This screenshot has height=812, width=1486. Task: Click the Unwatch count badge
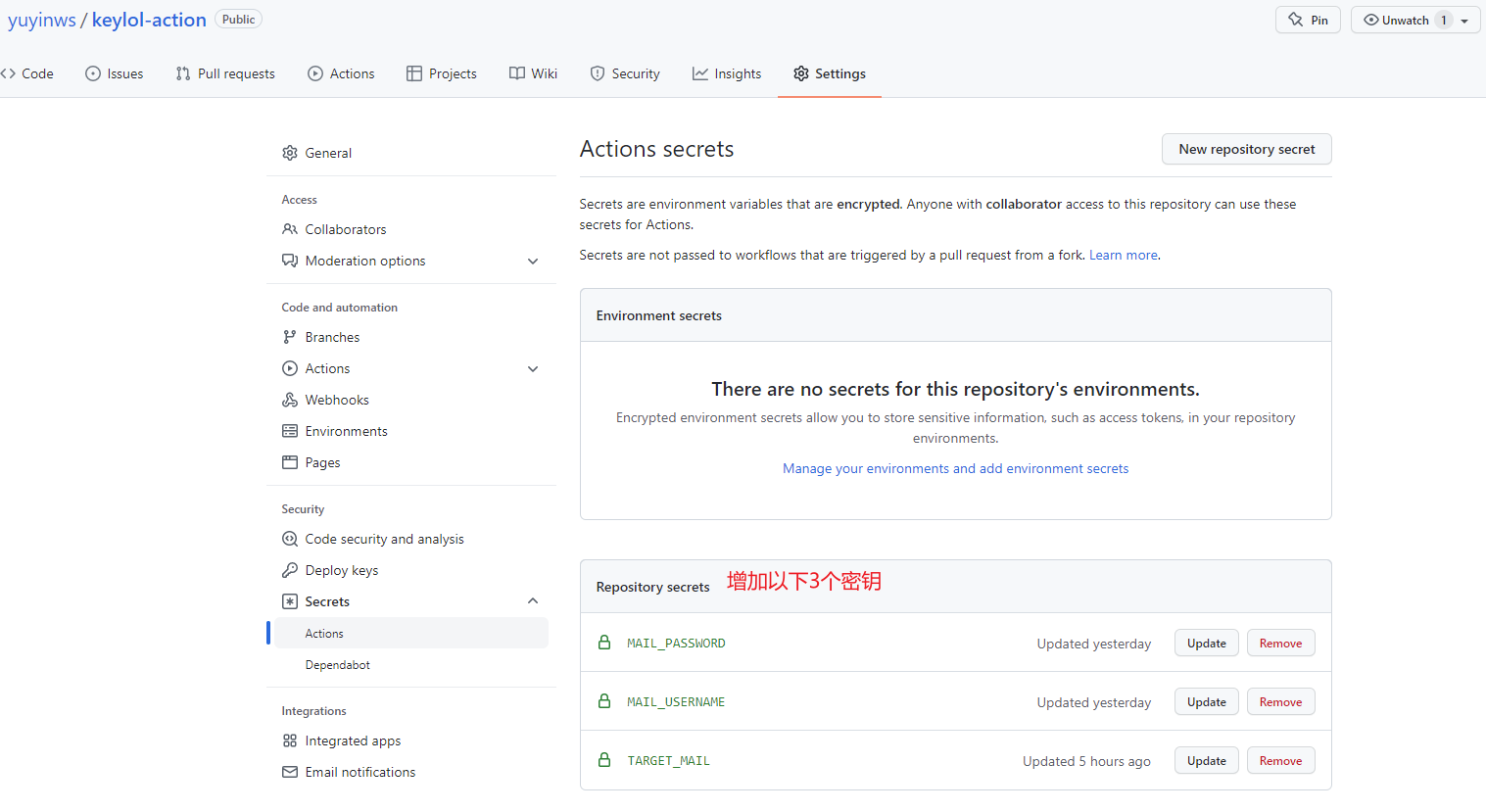click(x=1444, y=20)
